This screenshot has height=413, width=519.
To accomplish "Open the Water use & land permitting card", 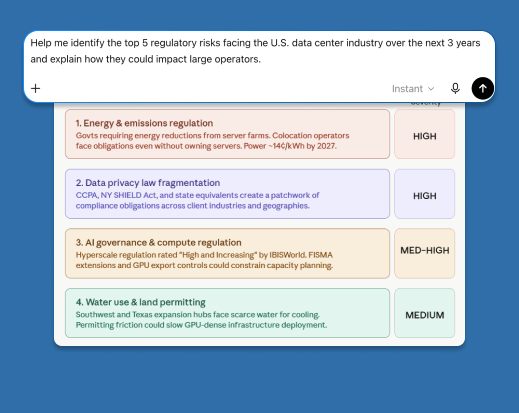I will [x=227, y=313].
